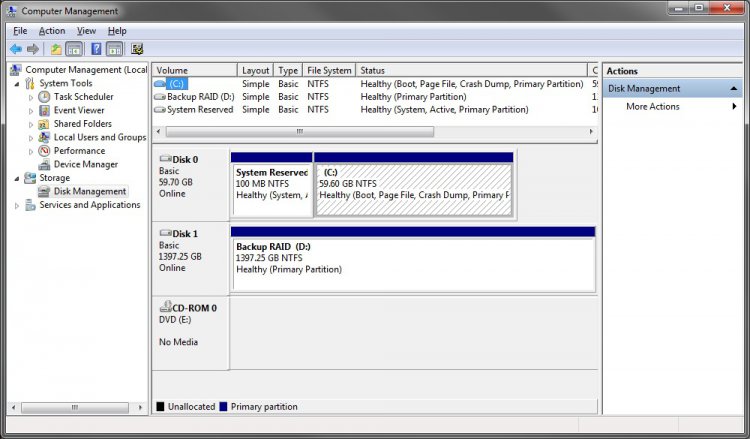Click the Local Users and Groups icon

[x=44, y=137]
